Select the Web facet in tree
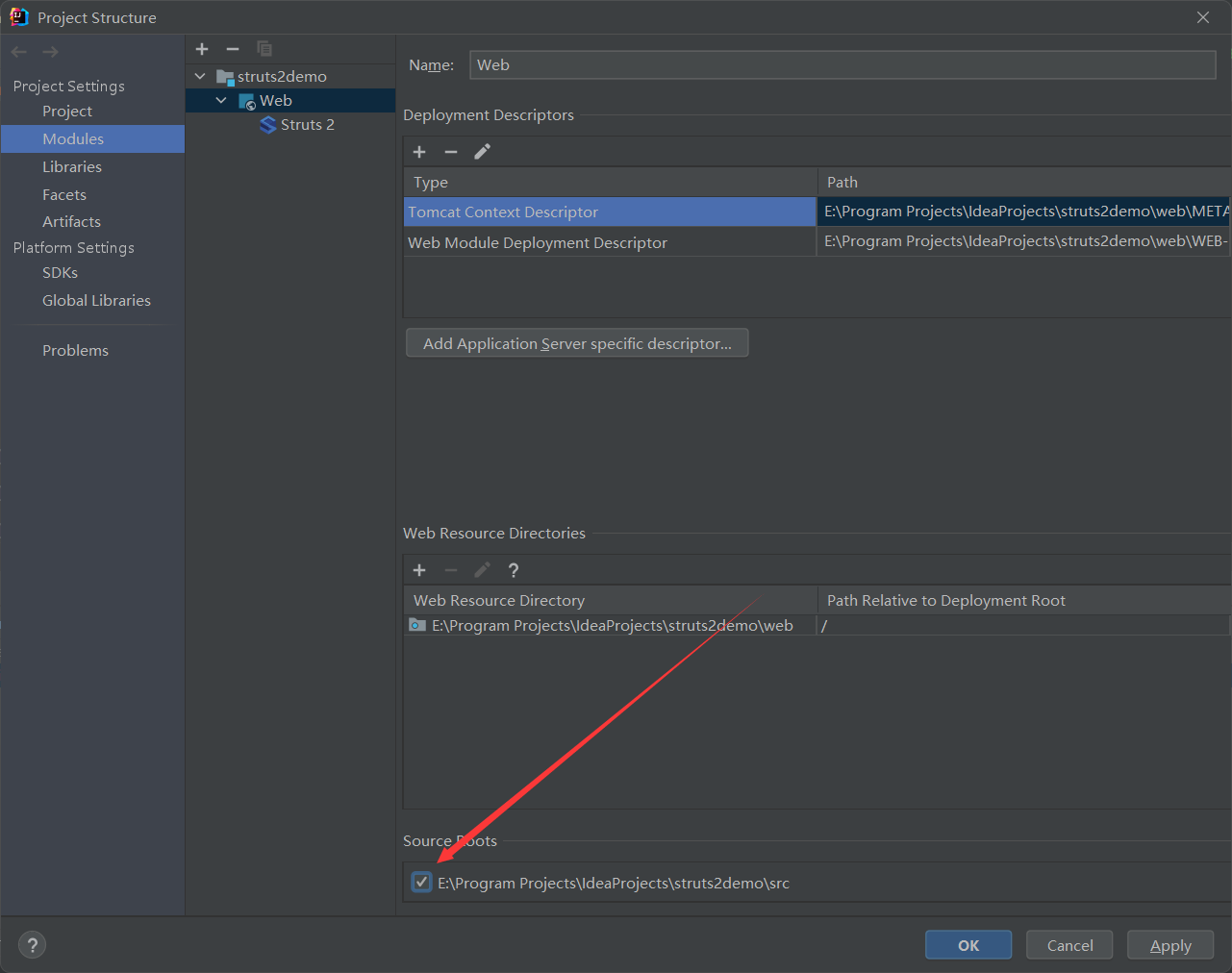The image size is (1232, 973). pos(275,101)
